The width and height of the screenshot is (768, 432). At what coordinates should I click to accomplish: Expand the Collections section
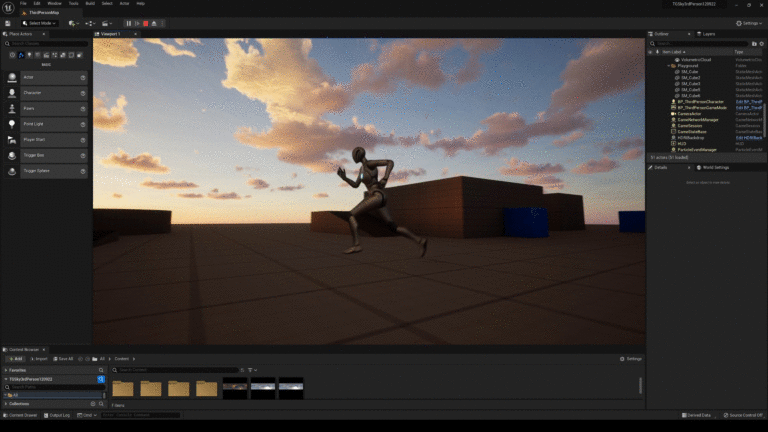click(6, 404)
